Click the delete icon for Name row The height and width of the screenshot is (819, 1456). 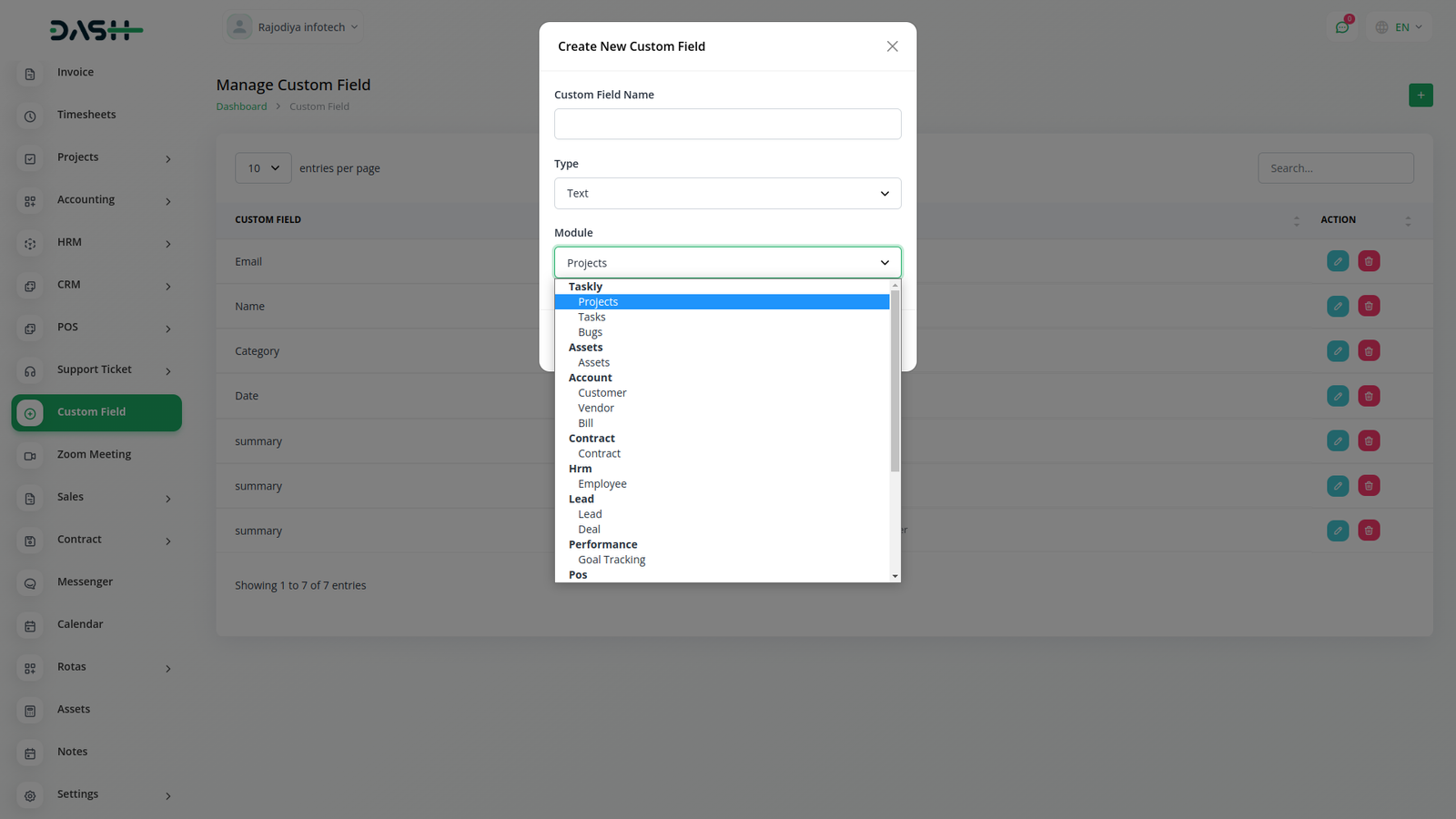(x=1369, y=306)
